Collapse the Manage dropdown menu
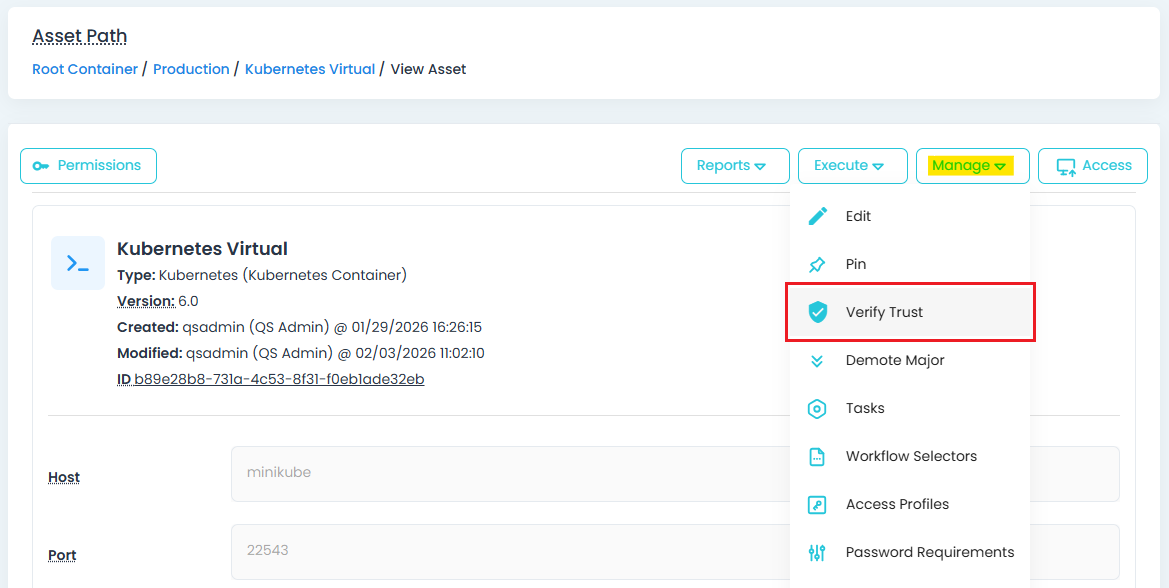1169x588 pixels. point(971,166)
